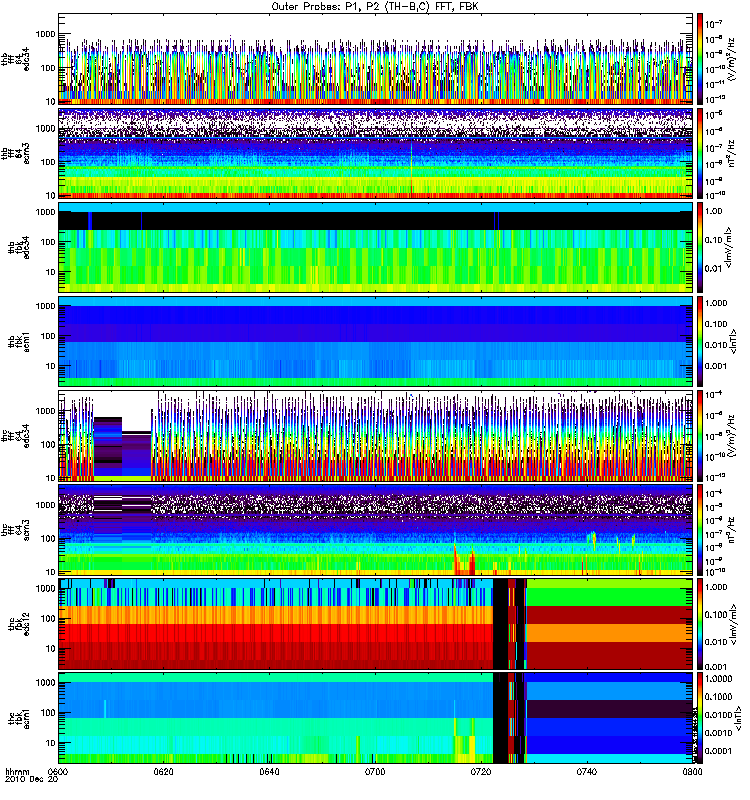Click the 0800 time axis label
Screen dimensions: 750x800
(692, 771)
